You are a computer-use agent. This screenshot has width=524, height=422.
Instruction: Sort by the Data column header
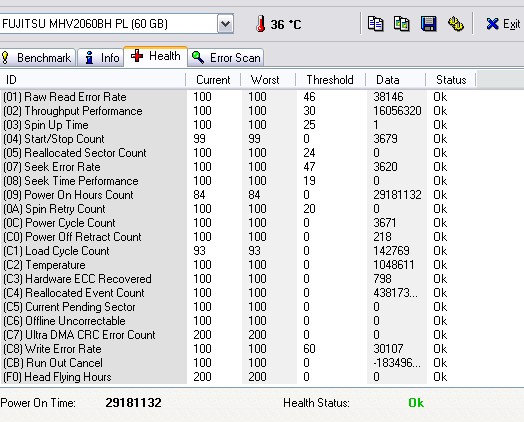[x=395, y=80]
